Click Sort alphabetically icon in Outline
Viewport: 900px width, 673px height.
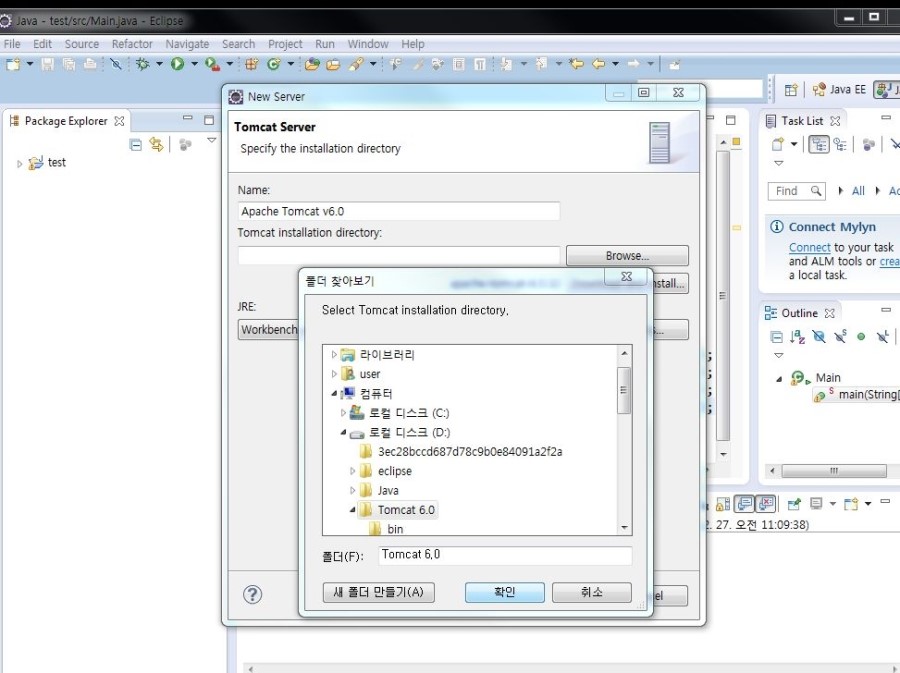(x=797, y=337)
